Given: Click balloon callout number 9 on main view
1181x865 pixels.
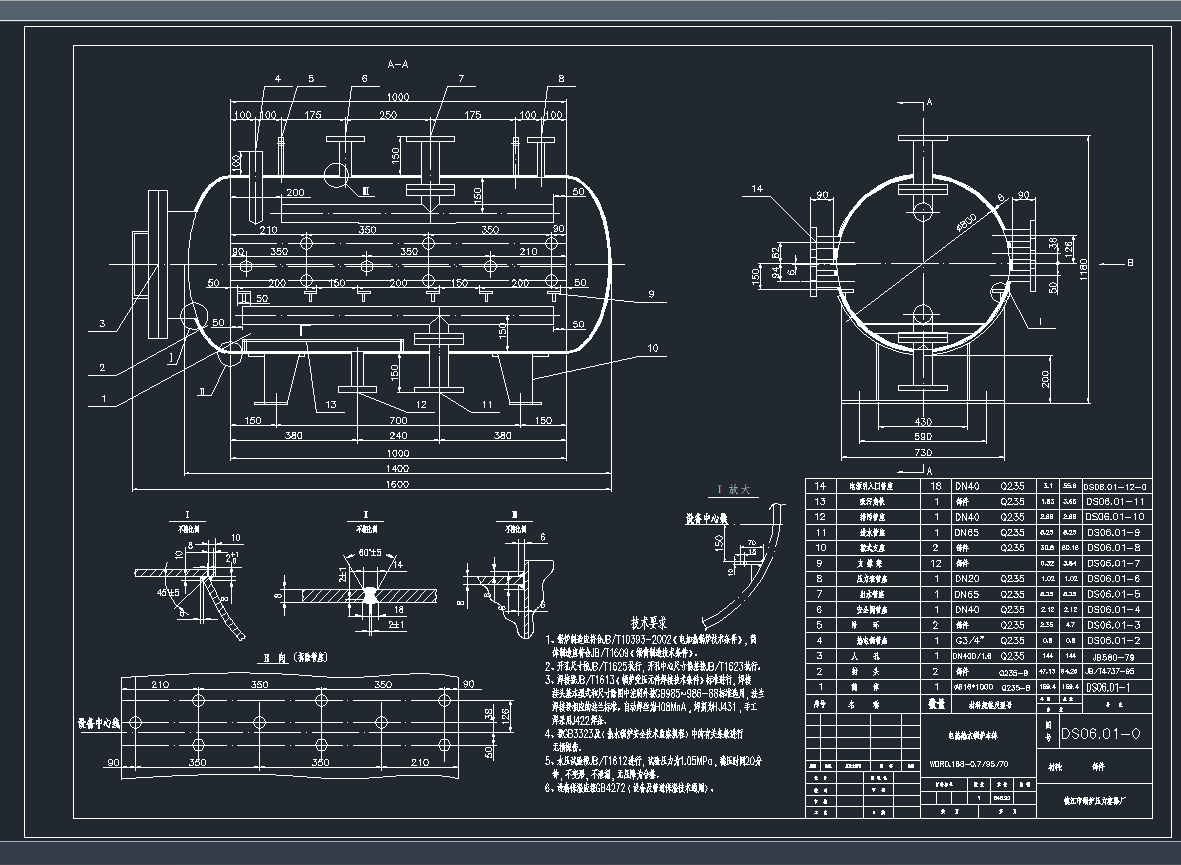Looking at the screenshot, I should [x=651, y=295].
